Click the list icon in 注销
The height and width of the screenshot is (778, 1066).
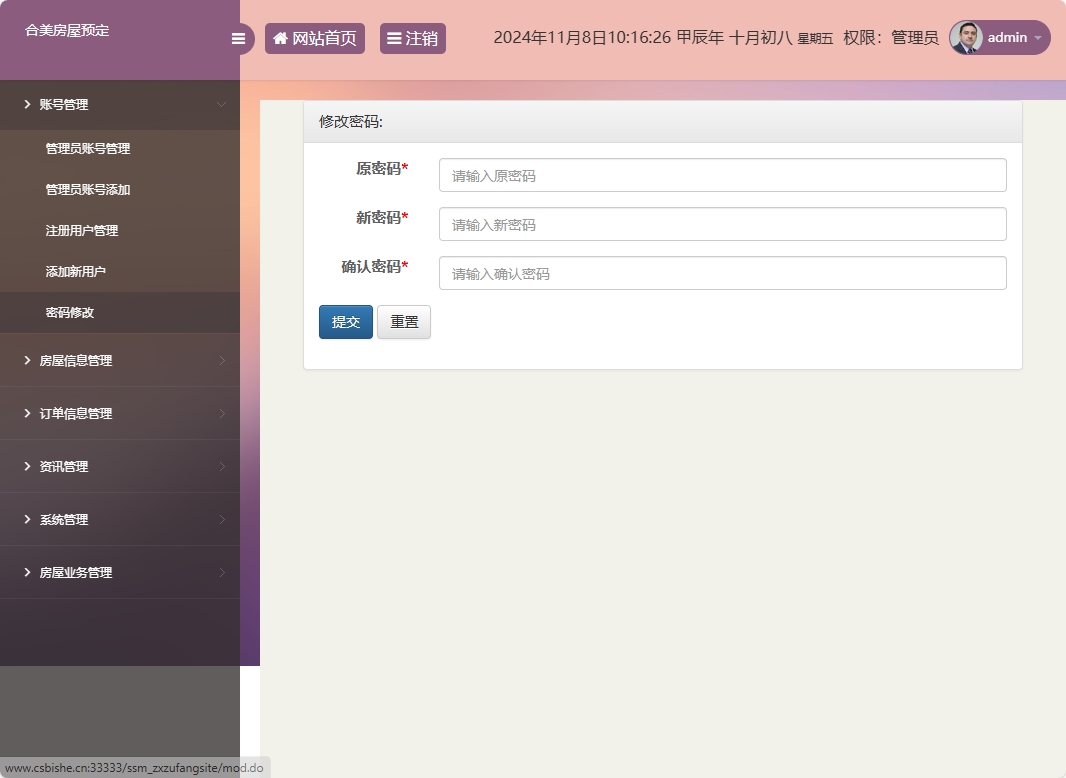(x=394, y=39)
